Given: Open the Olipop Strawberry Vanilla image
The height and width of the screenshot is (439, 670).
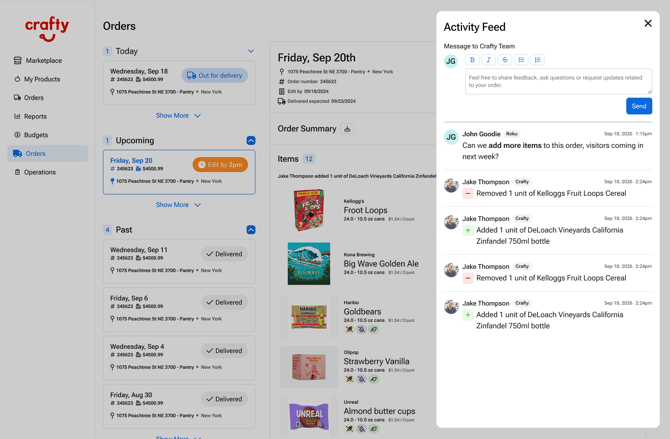Looking at the screenshot, I should click(309, 367).
